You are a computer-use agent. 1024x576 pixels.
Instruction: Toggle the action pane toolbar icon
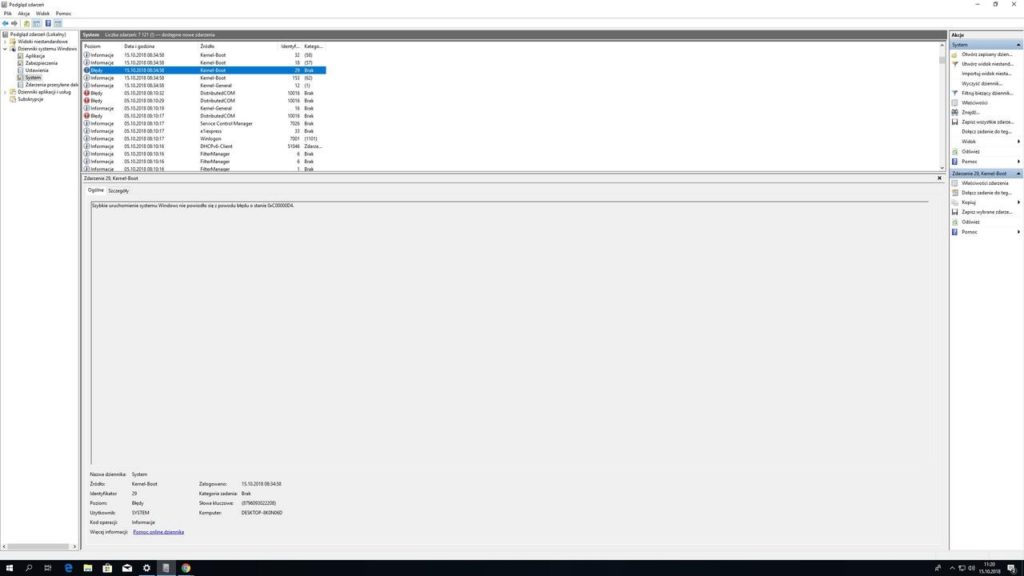(58, 23)
